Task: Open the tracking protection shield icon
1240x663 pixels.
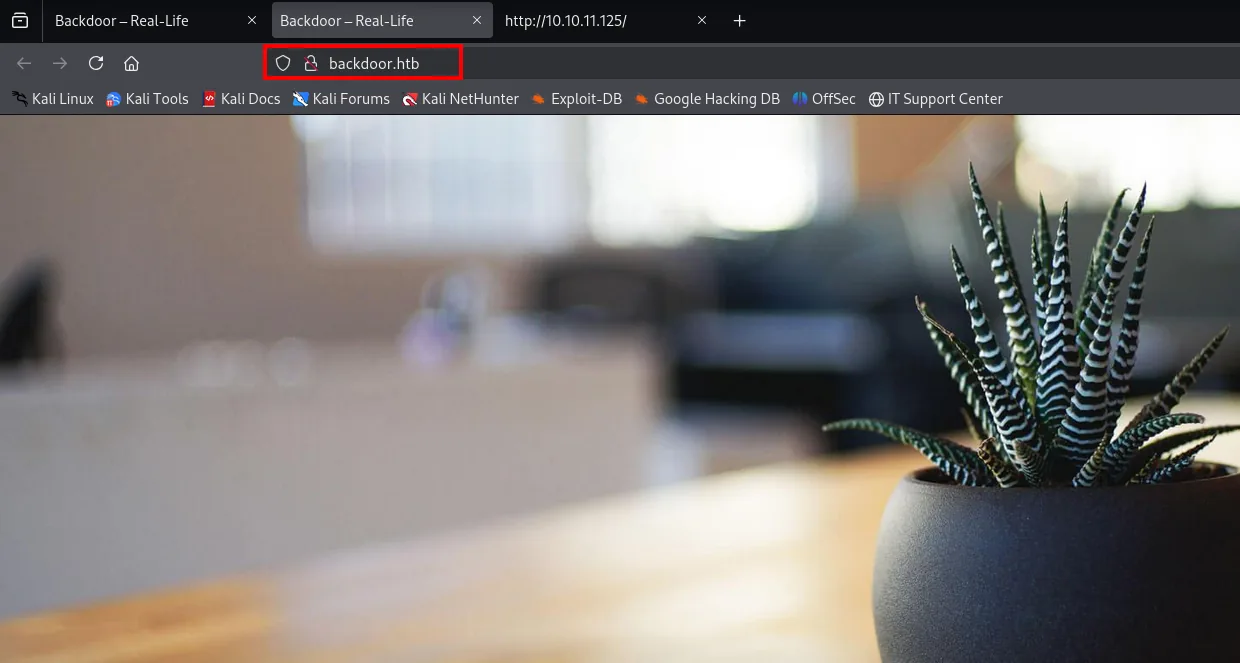Action: [x=283, y=63]
